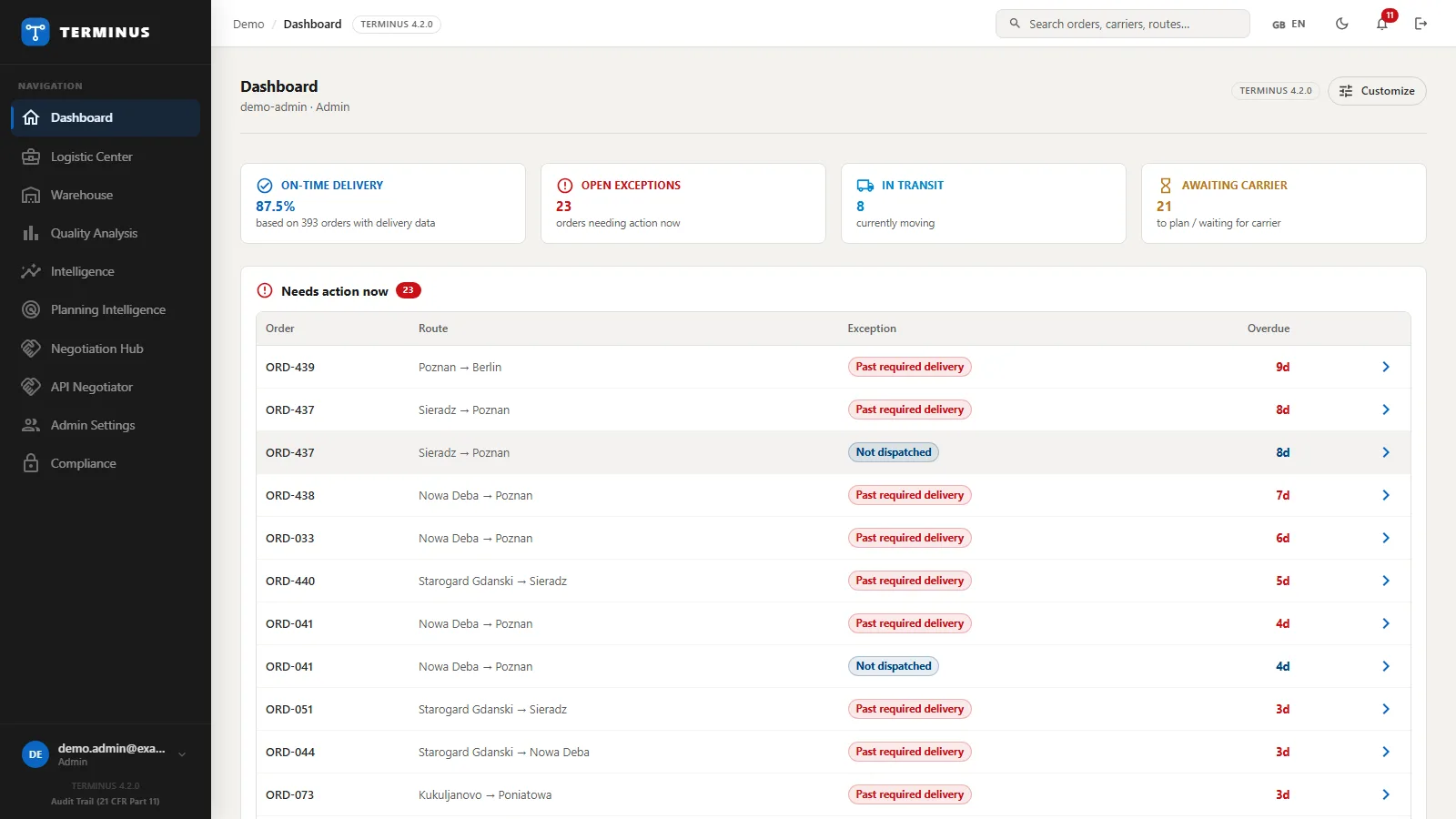Open Intelligence from the sidebar
1456x819 pixels.
(x=106, y=271)
